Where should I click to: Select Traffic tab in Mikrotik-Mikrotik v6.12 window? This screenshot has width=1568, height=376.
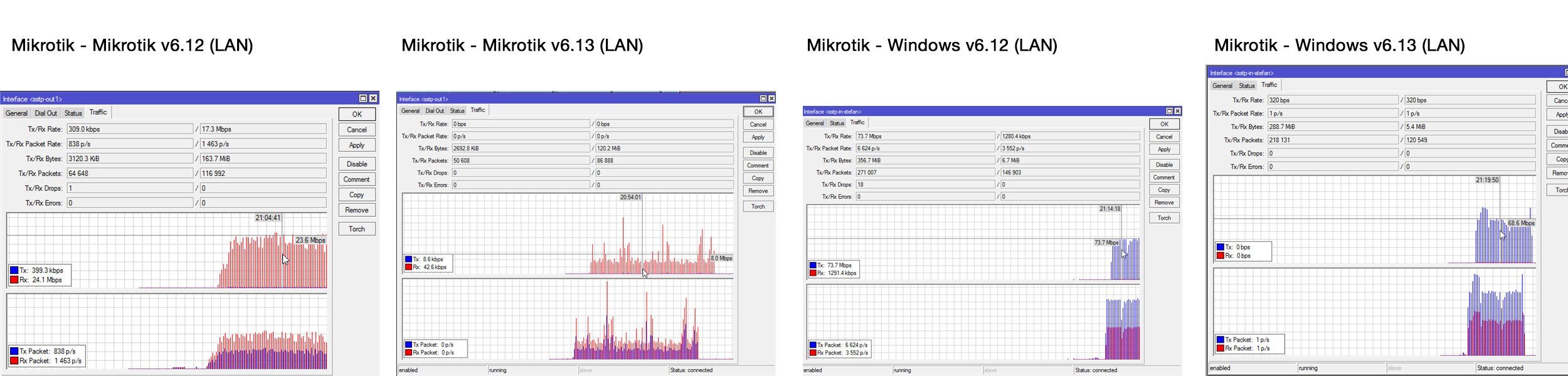click(x=98, y=112)
